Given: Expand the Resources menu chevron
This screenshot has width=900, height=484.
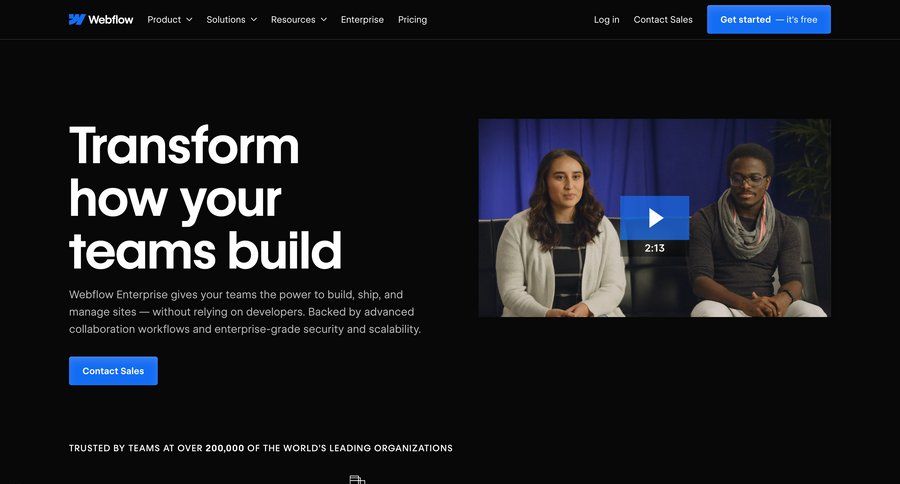Looking at the screenshot, I should pos(324,20).
